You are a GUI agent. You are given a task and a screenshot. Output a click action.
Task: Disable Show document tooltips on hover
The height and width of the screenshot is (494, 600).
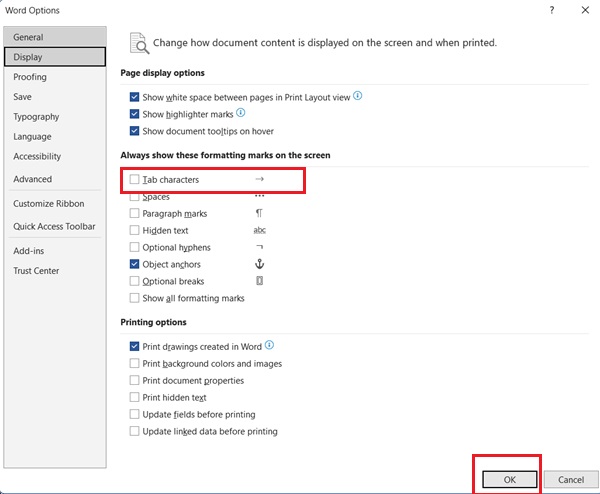135,132
